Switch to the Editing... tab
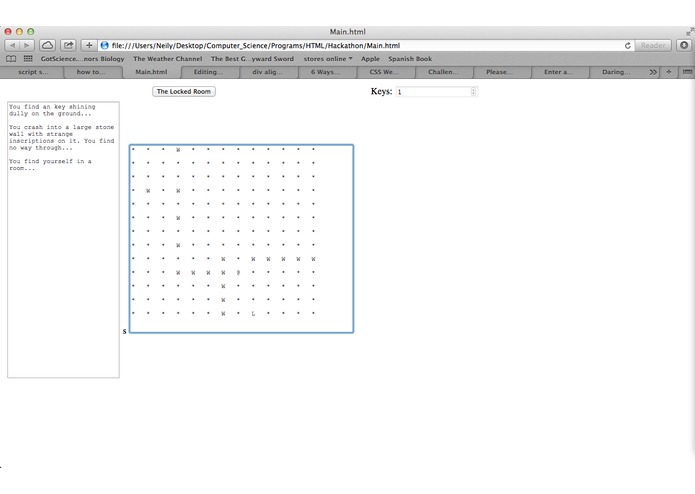This screenshot has height=494, width=695. [208, 72]
